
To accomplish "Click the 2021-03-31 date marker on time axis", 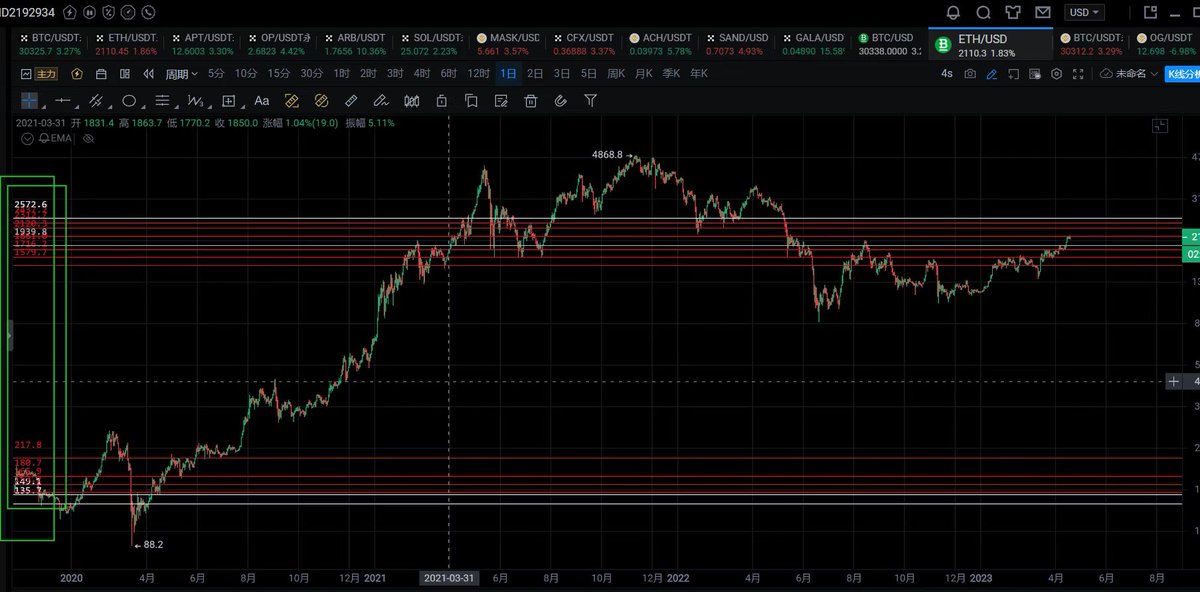I will 448,578.
